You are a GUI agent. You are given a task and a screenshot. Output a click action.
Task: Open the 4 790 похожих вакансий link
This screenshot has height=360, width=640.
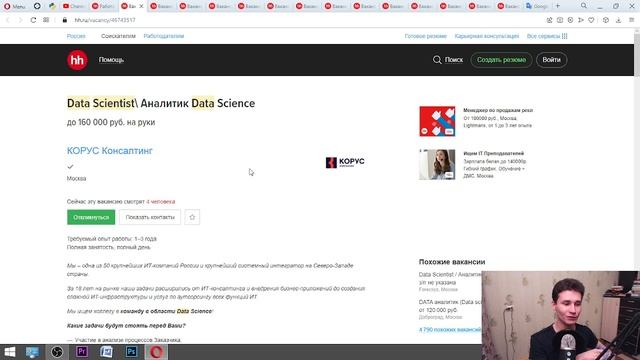(x=450, y=329)
